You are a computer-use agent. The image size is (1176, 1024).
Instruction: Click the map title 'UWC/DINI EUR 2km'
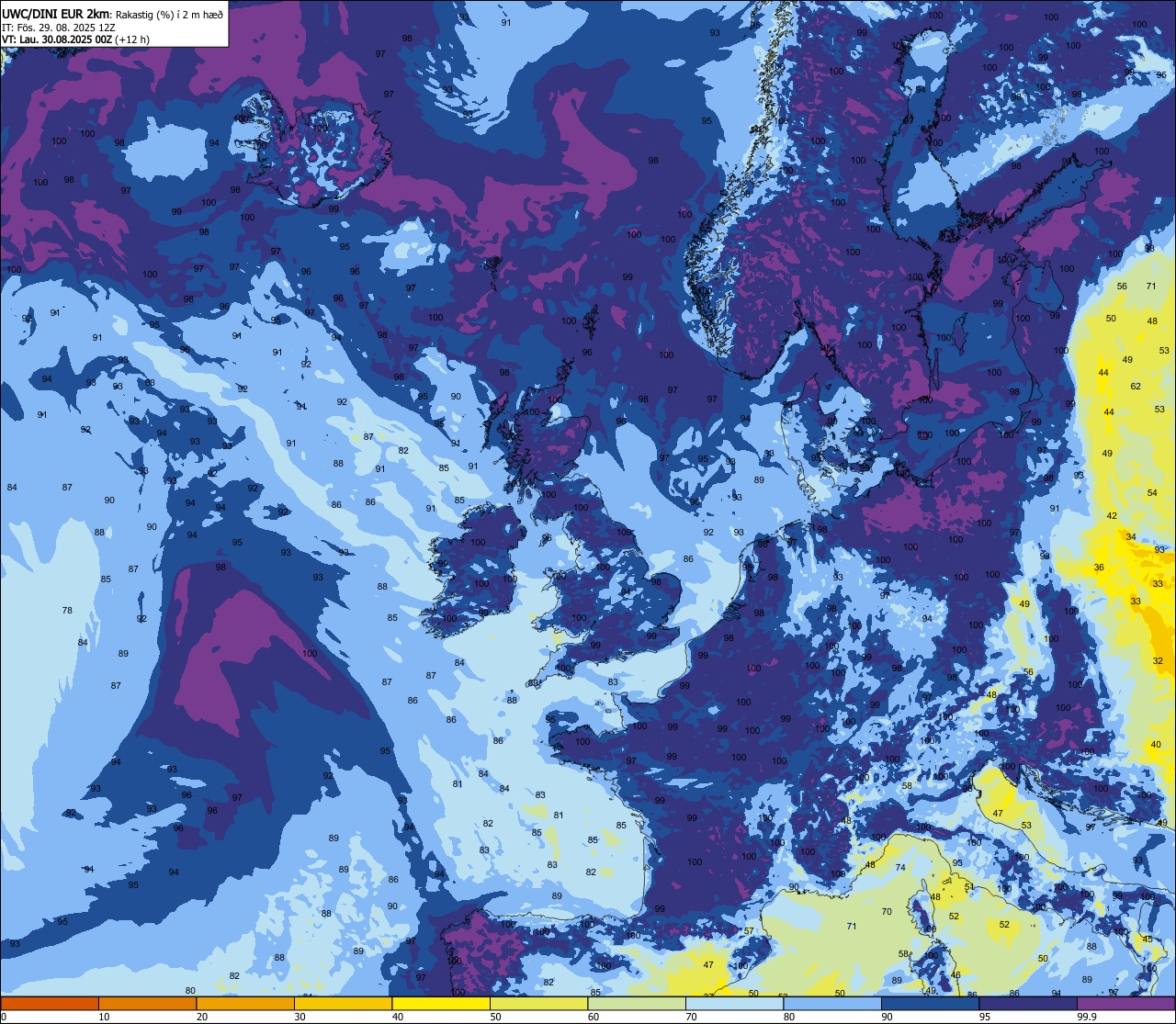[55, 13]
